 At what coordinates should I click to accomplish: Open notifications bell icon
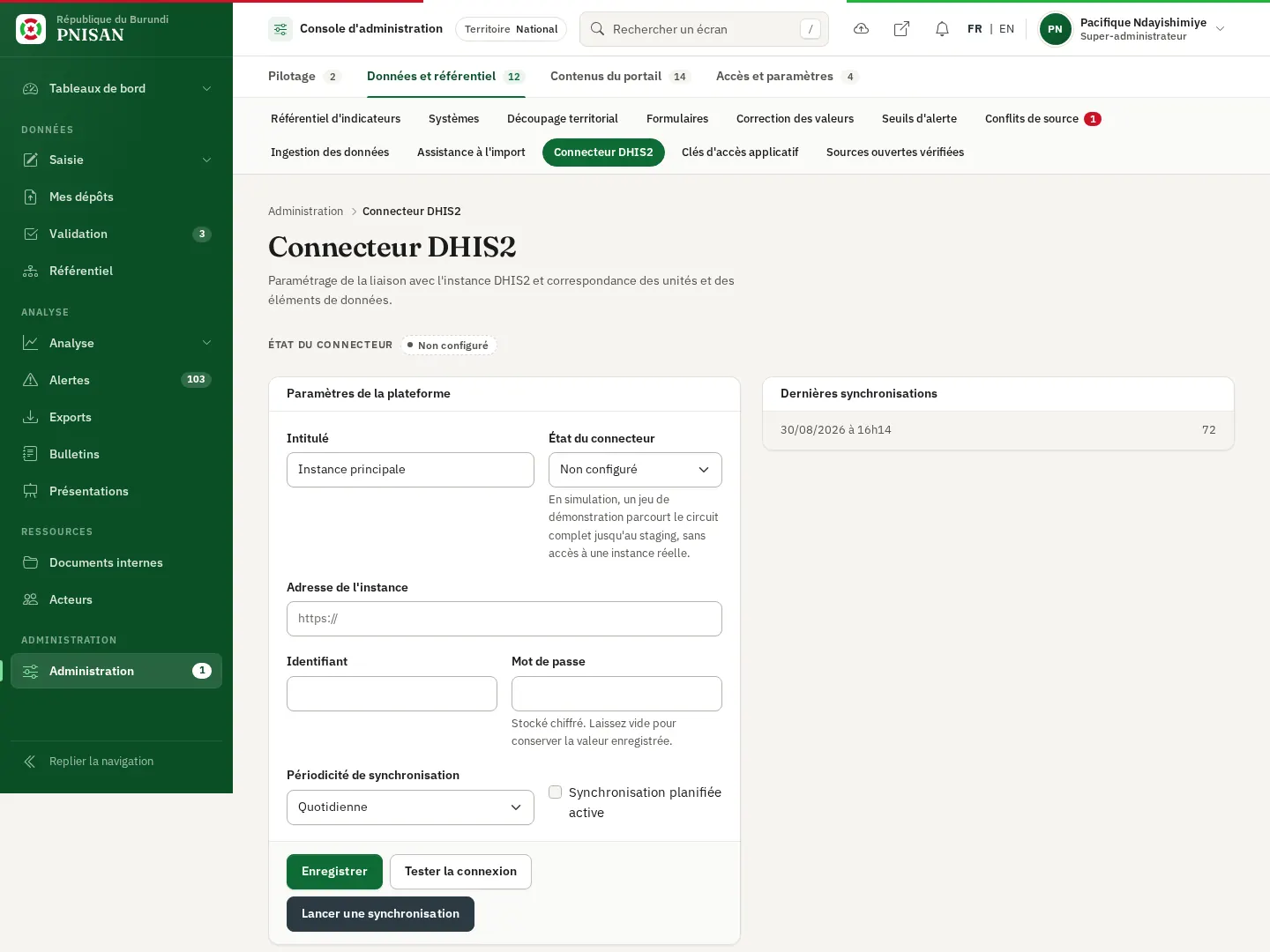point(942,29)
